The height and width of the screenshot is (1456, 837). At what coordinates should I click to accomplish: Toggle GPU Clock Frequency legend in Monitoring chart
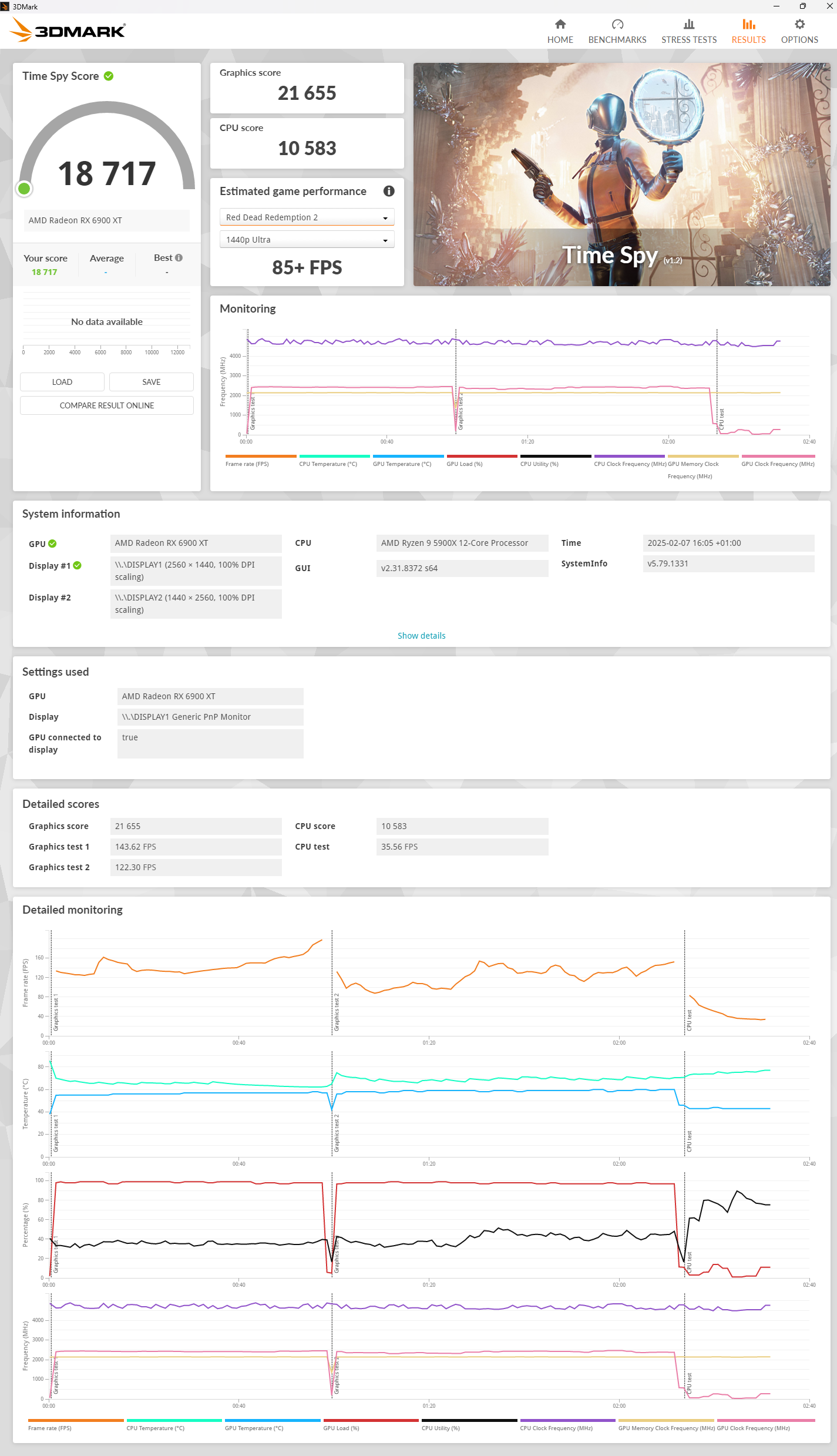coord(778,460)
